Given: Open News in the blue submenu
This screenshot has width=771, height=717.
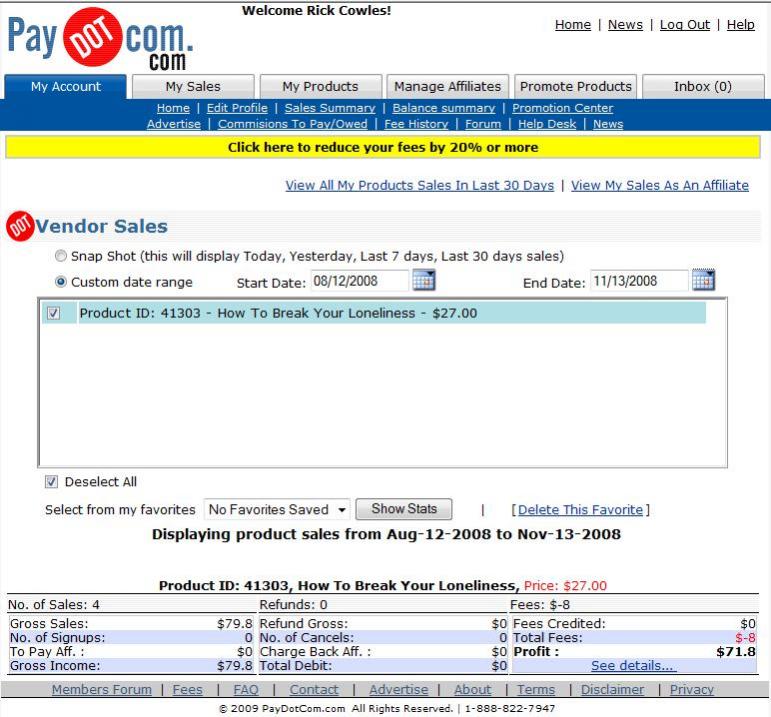Looking at the screenshot, I should click(608, 124).
